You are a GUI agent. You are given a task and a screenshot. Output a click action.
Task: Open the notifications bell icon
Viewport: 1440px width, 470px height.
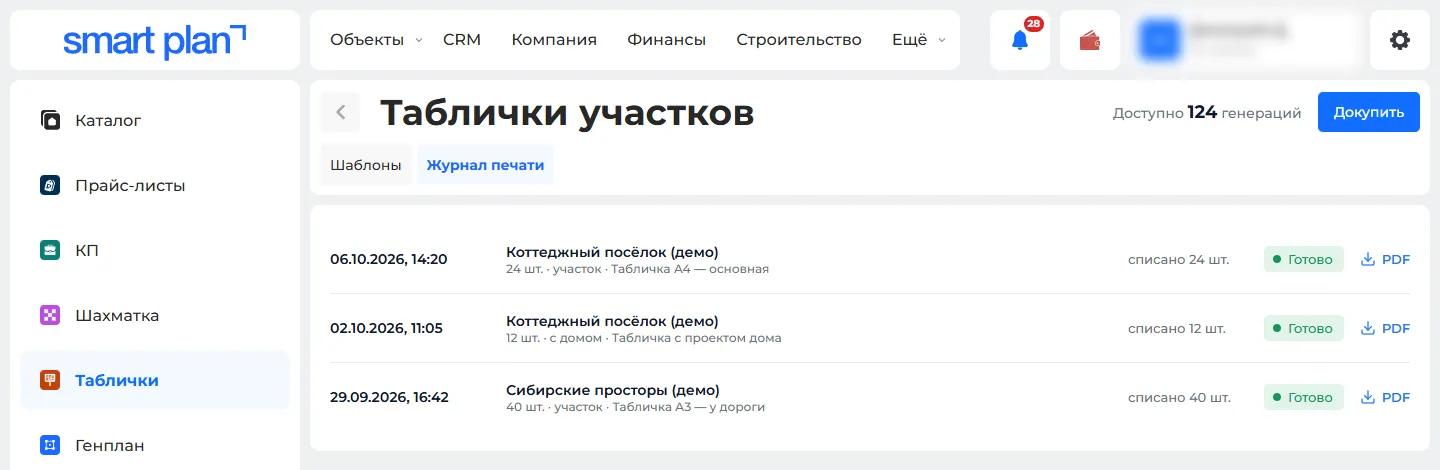click(1019, 41)
